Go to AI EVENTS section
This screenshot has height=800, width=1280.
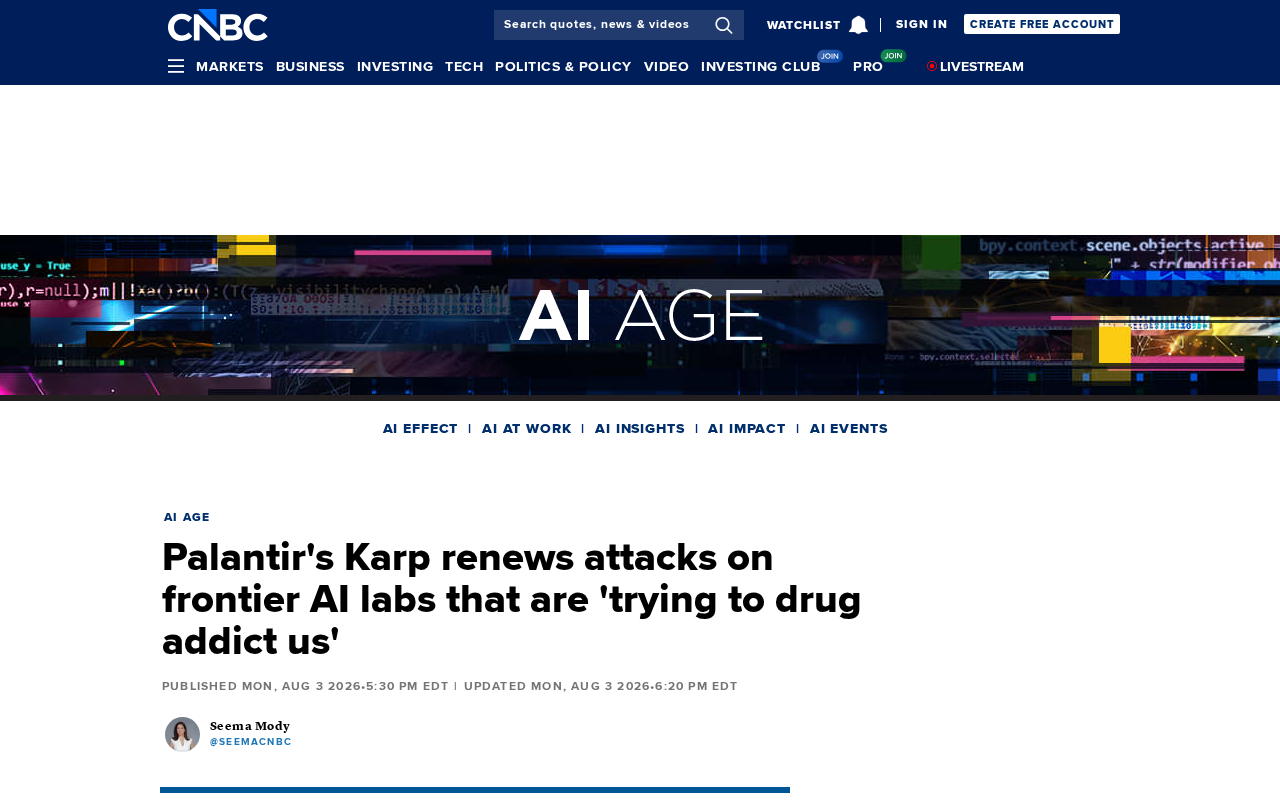849,428
